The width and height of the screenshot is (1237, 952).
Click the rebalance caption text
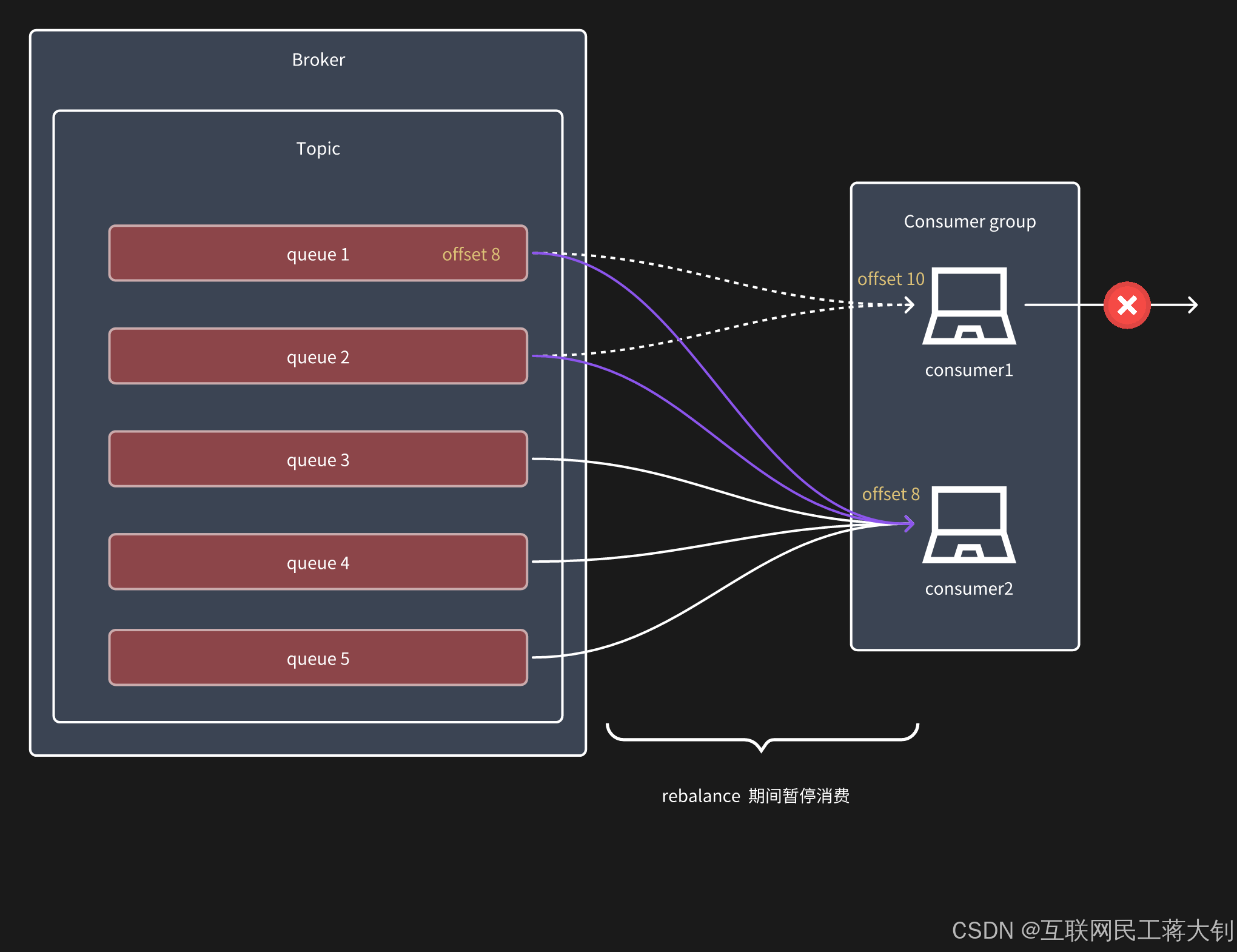[755, 796]
